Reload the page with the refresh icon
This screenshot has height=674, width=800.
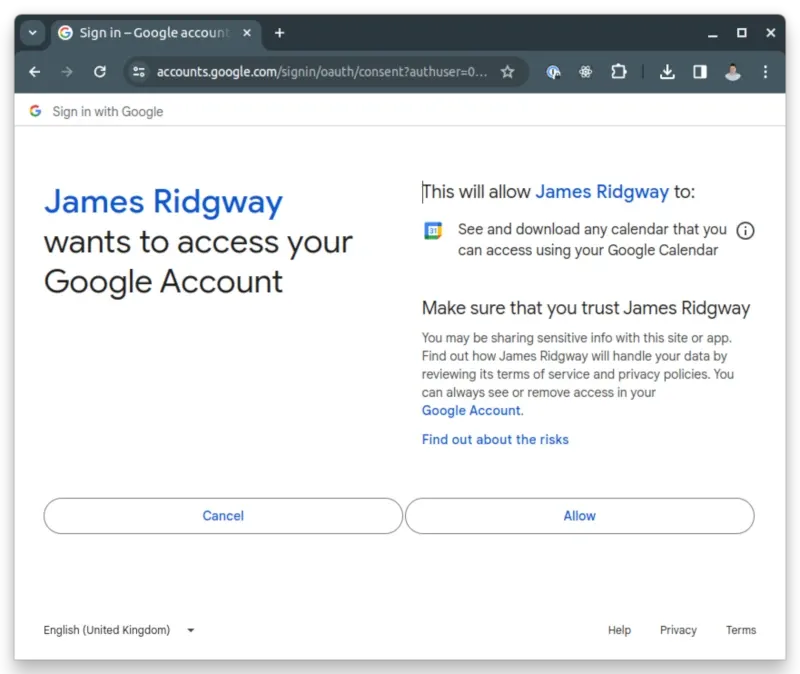coord(100,72)
